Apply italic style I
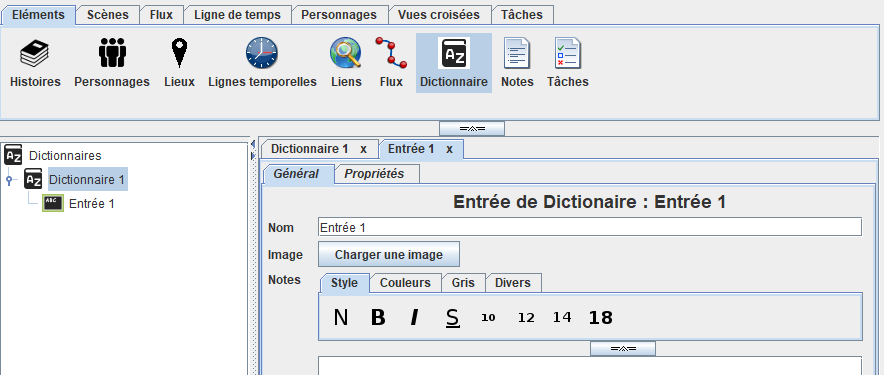The image size is (884, 375). [414, 317]
